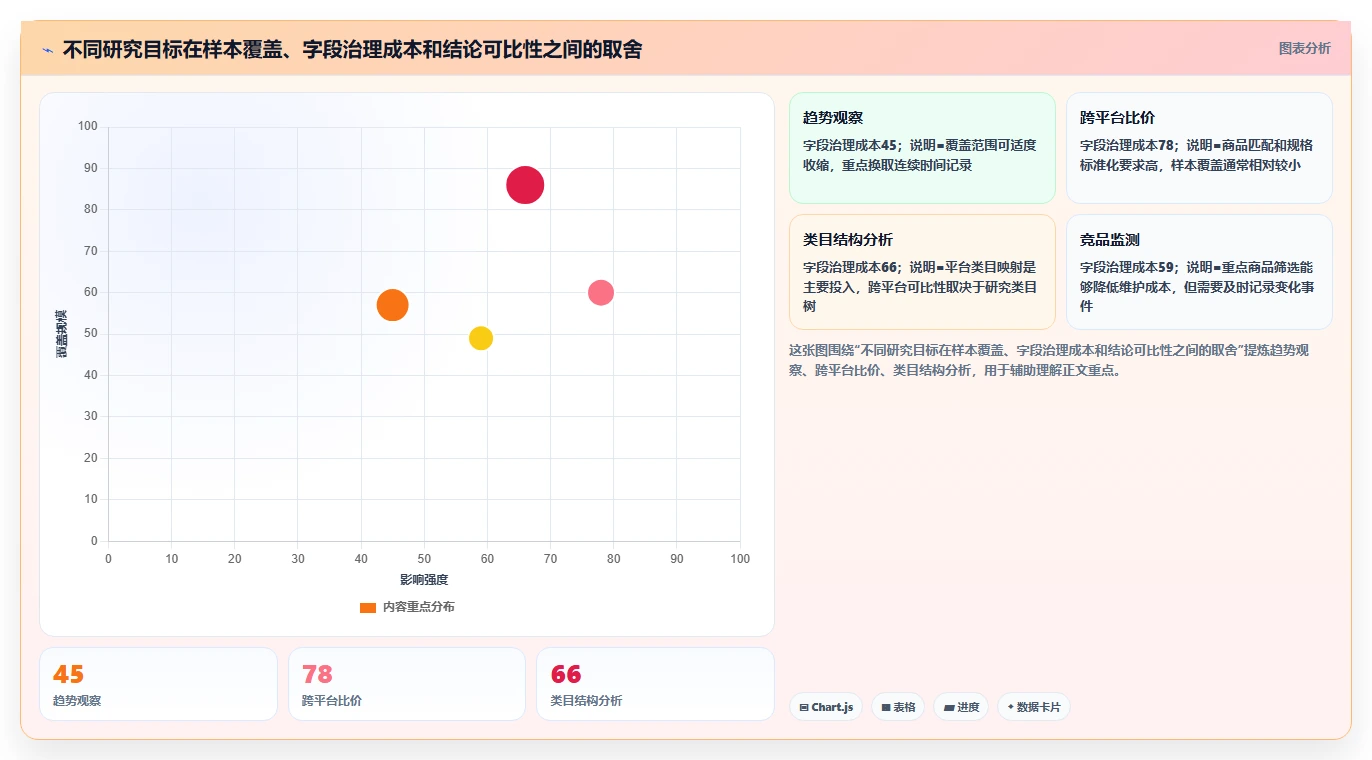The image size is (1372, 760).
Task: Click the 覆盖规模 y-axis title
Action: tap(62, 334)
